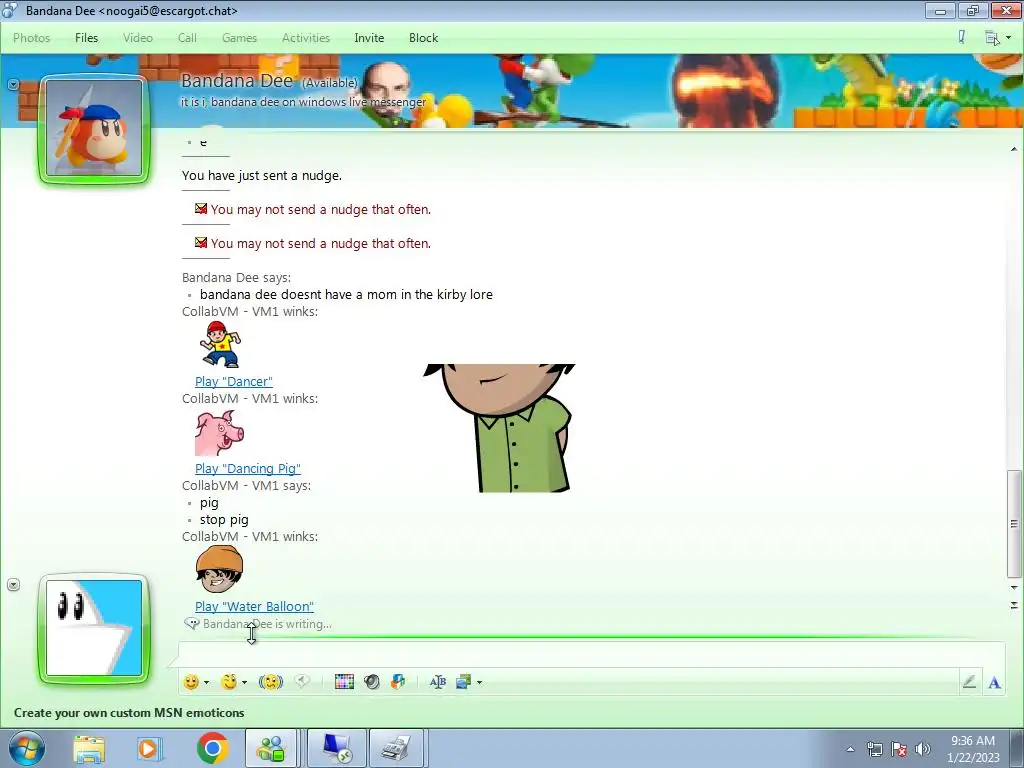Click Block in the top bar

point(423,38)
